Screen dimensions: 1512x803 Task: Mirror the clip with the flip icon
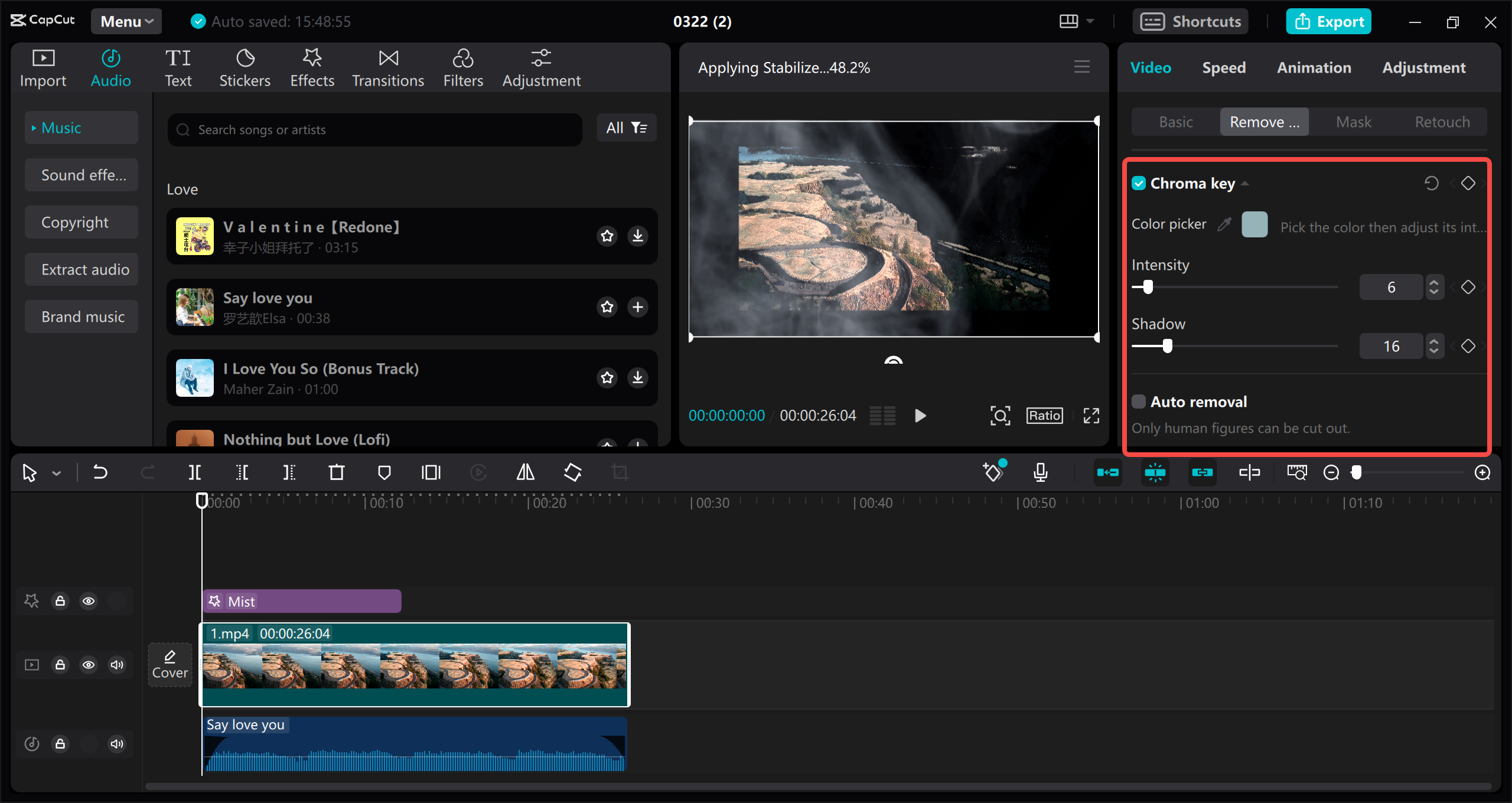(x=524, y=472)
